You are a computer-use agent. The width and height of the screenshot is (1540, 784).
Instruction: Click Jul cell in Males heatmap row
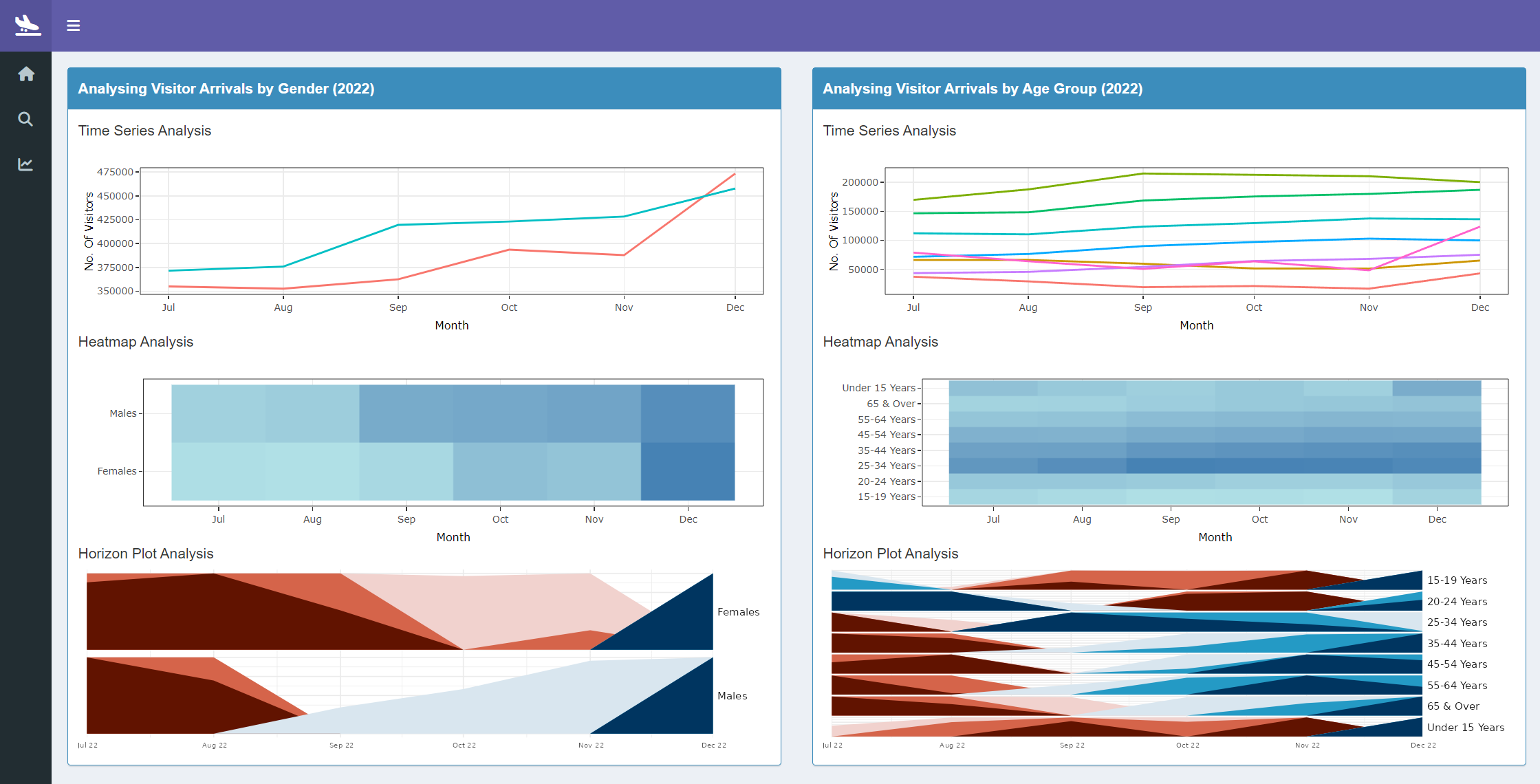coord(218,413)
